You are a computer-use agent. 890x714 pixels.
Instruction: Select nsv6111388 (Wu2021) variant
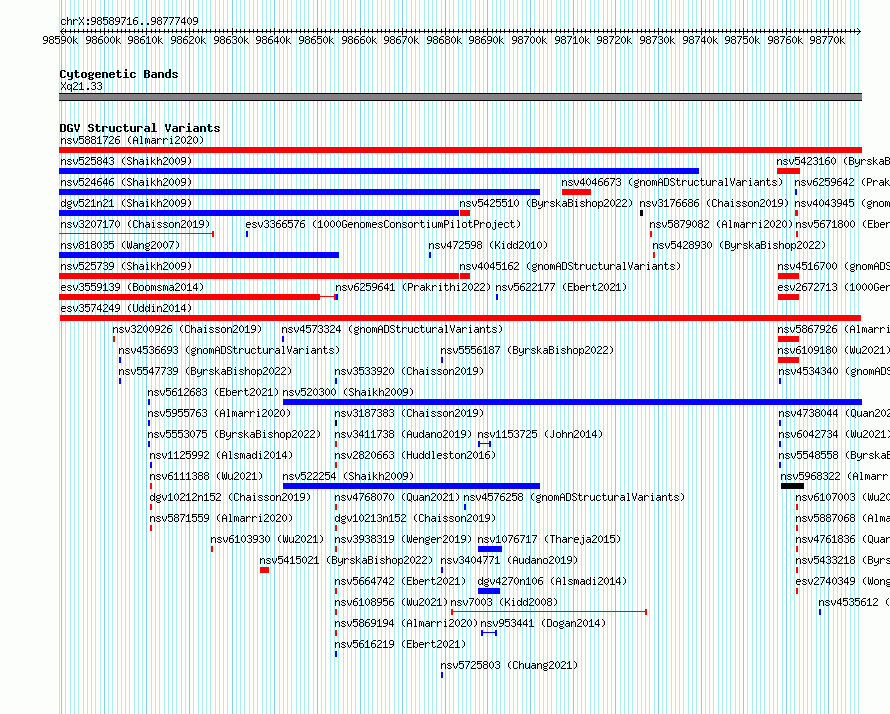point(207,476)
